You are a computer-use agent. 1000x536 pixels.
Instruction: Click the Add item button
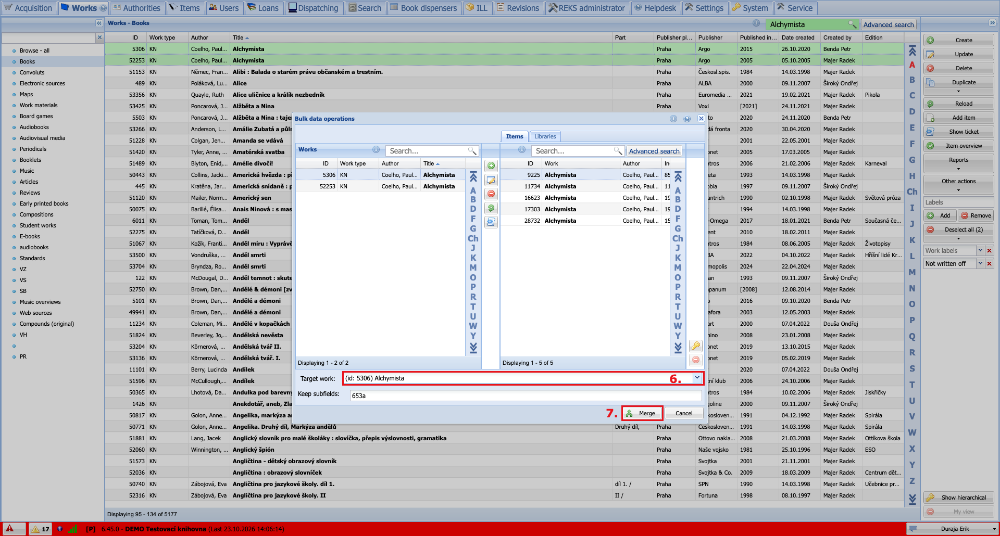(x=959, y=118)
